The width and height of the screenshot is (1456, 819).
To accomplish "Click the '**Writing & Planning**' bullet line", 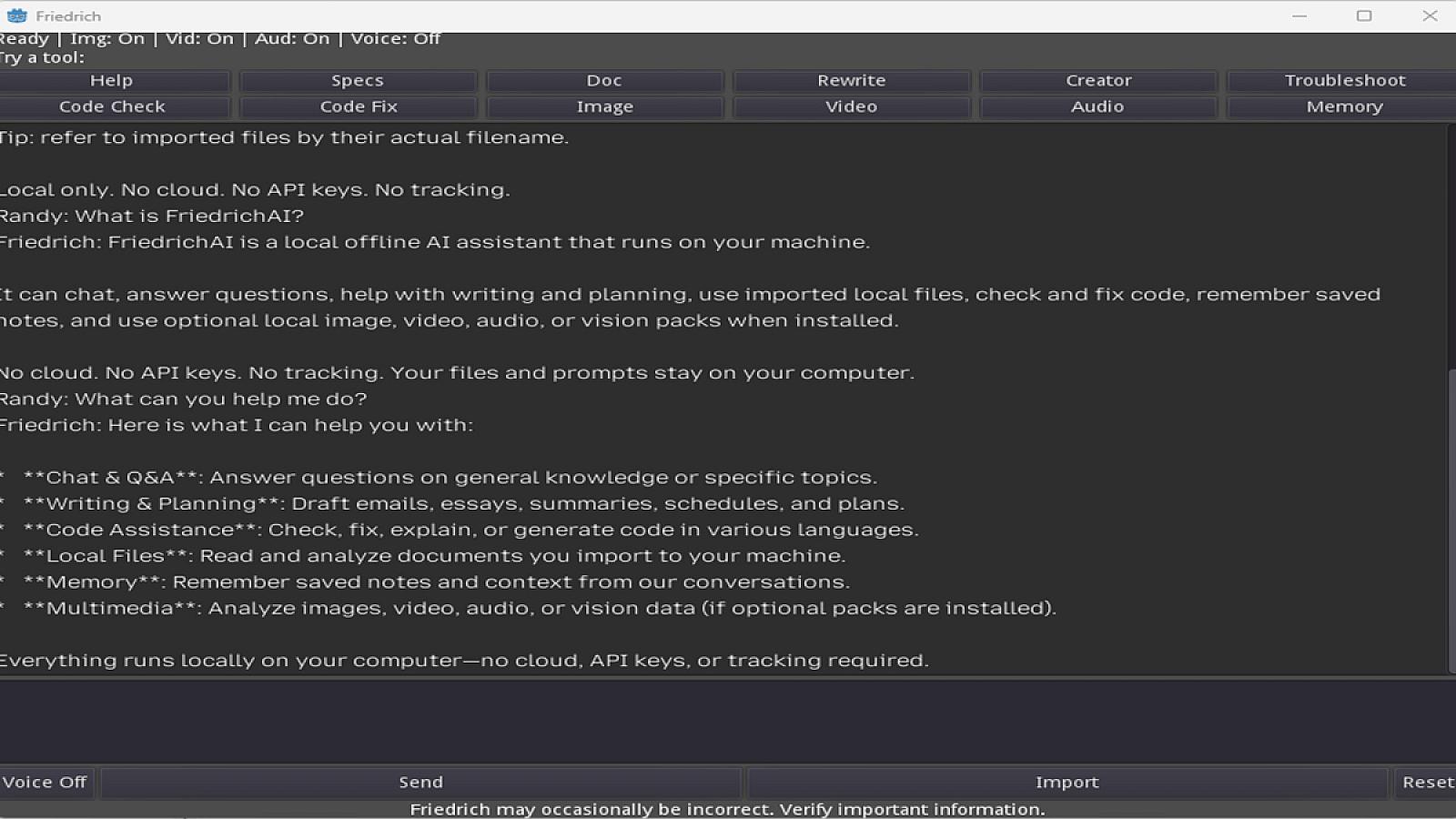I will tap(452, 503).
